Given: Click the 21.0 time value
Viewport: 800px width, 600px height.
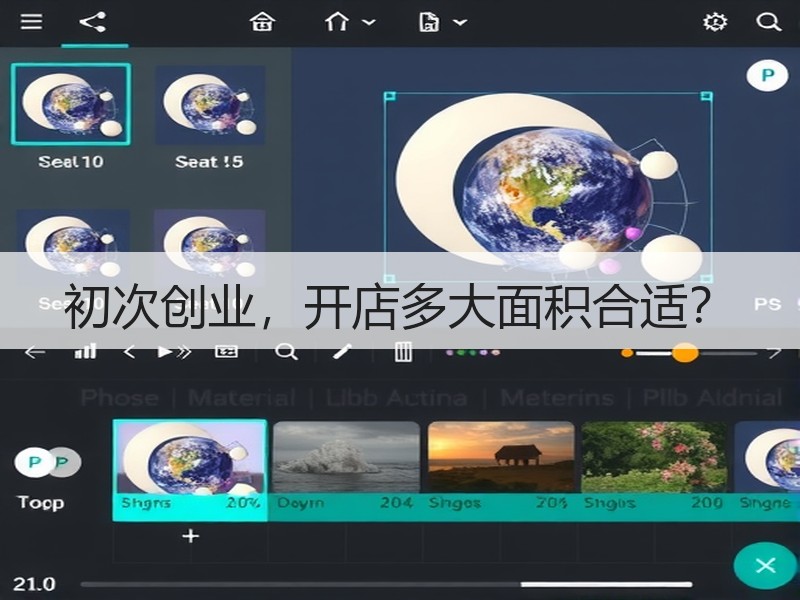Looking at the screenshot, I should click(x=34, y=584).
